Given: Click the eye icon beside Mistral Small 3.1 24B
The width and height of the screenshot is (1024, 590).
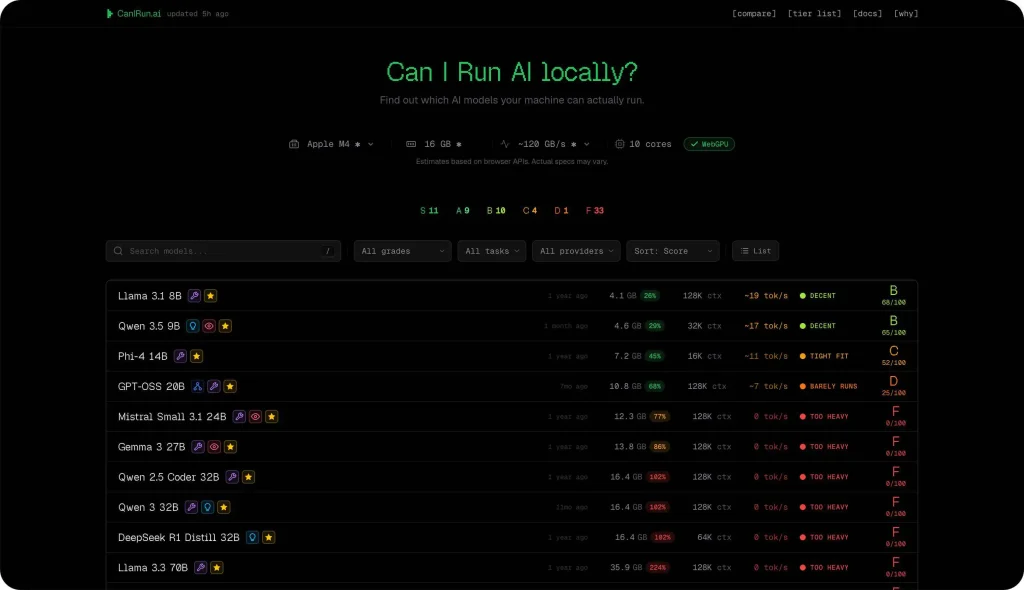Looking at the screenshot, I should pos(255,417).
